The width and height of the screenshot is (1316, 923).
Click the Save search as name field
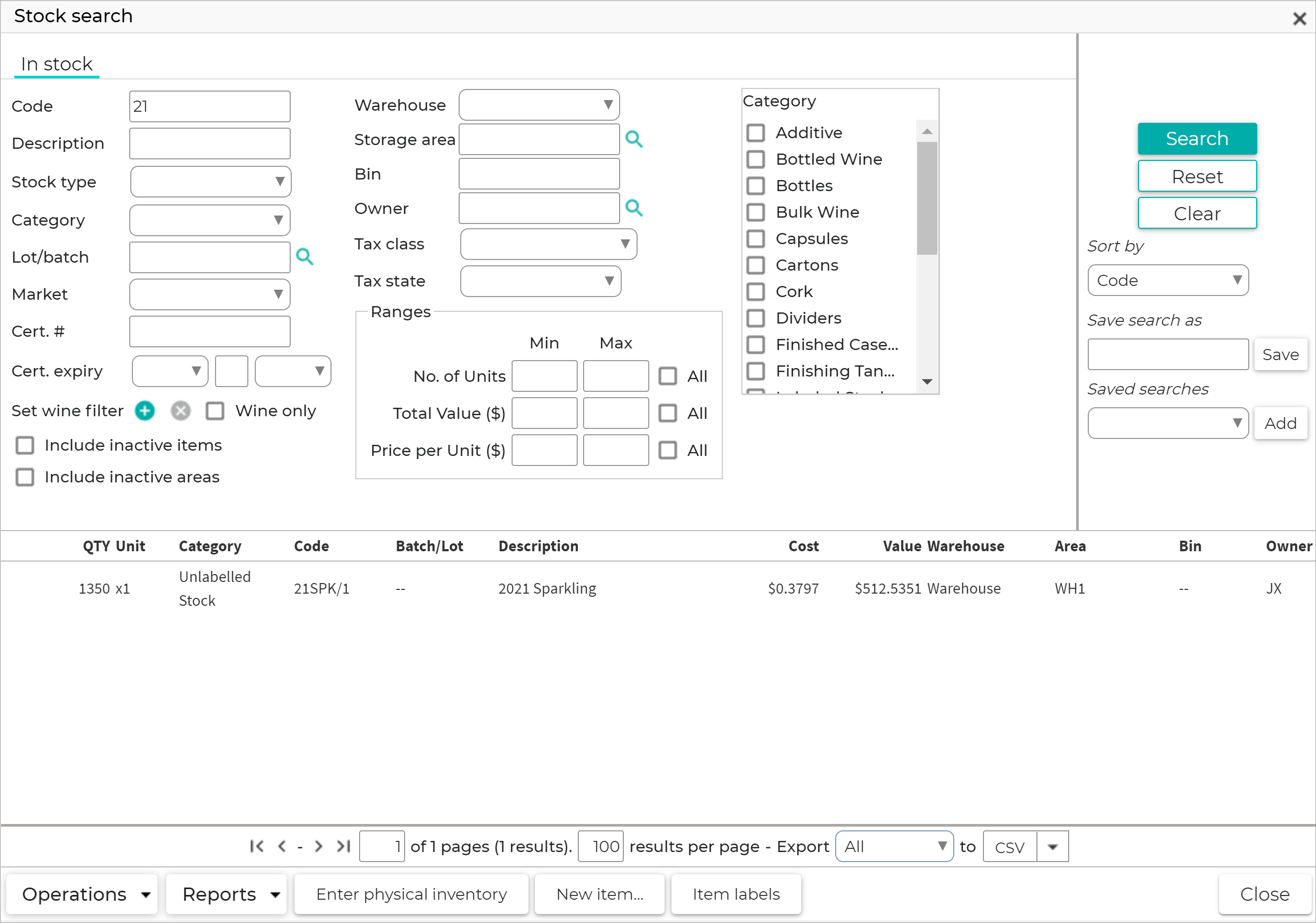tap(1168, 354)
